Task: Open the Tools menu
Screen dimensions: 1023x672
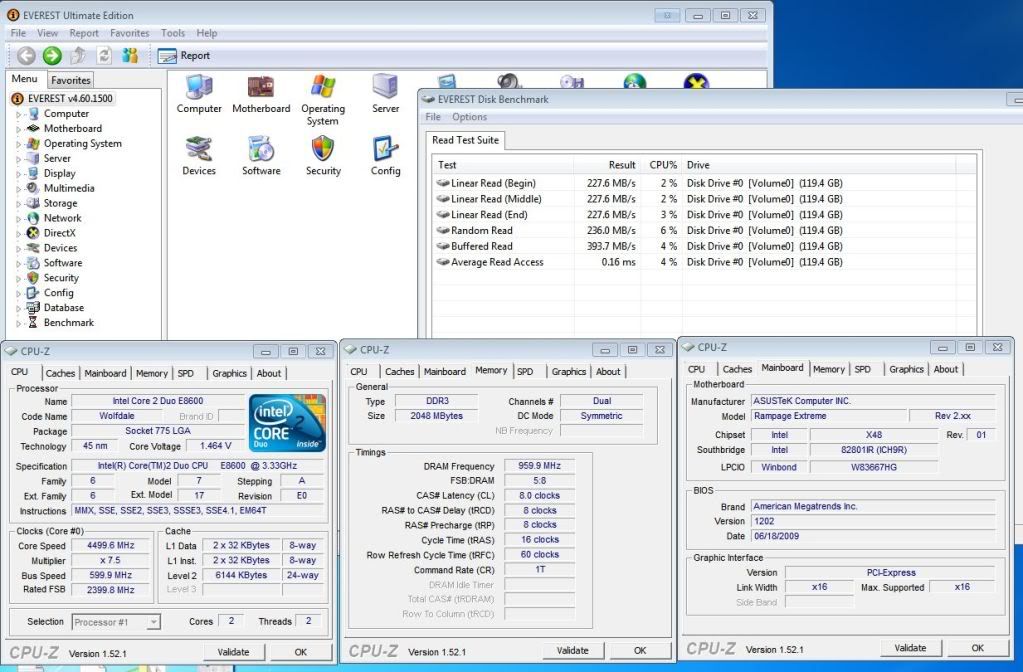Action: coord(173,33)
